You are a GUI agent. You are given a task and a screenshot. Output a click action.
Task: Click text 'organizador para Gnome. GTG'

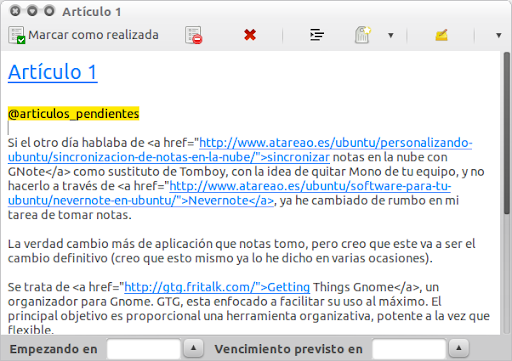click(x=95, y=302)
